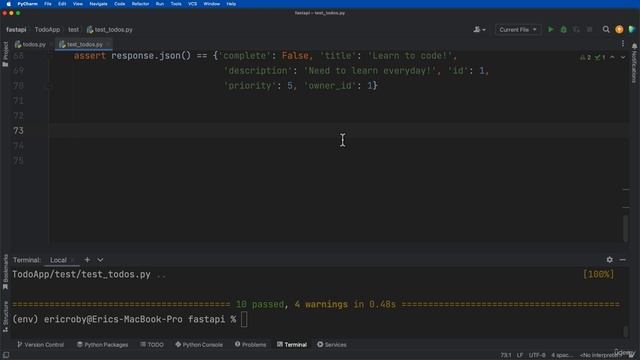Place the cursor on line 73

click(339, 131)
